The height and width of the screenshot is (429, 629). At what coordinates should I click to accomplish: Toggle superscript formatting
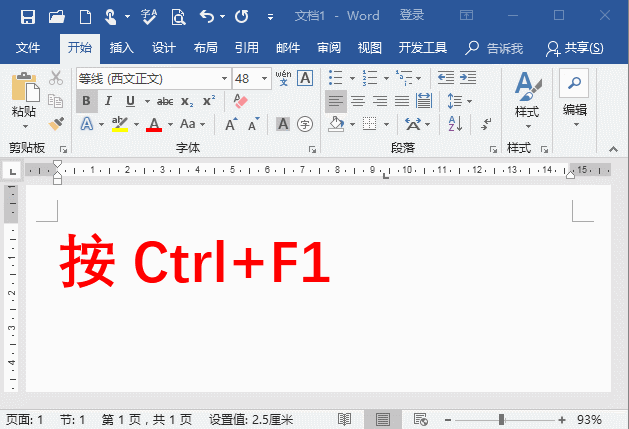[209, 101]
